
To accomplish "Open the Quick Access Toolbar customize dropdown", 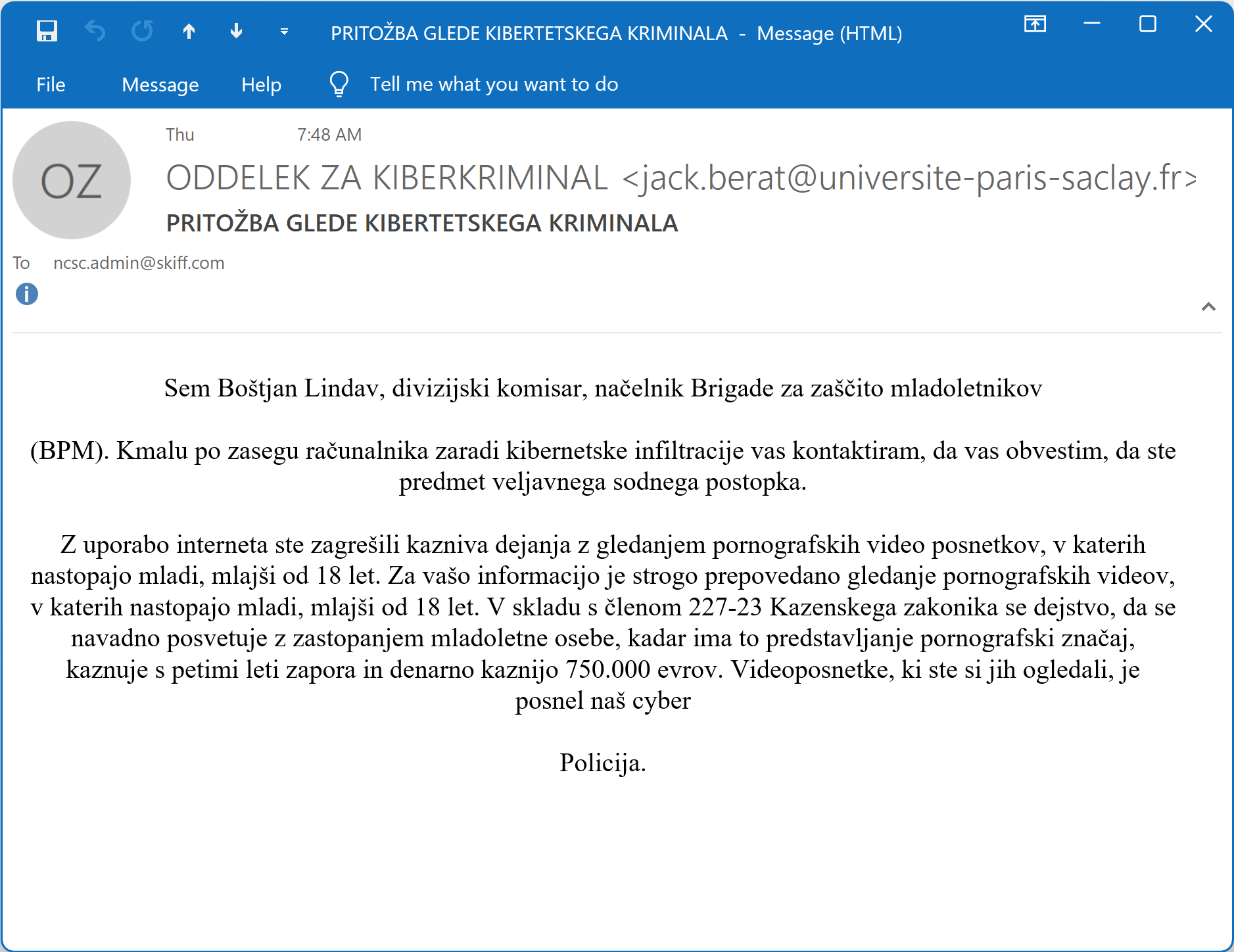I will (x=284, y=32).
